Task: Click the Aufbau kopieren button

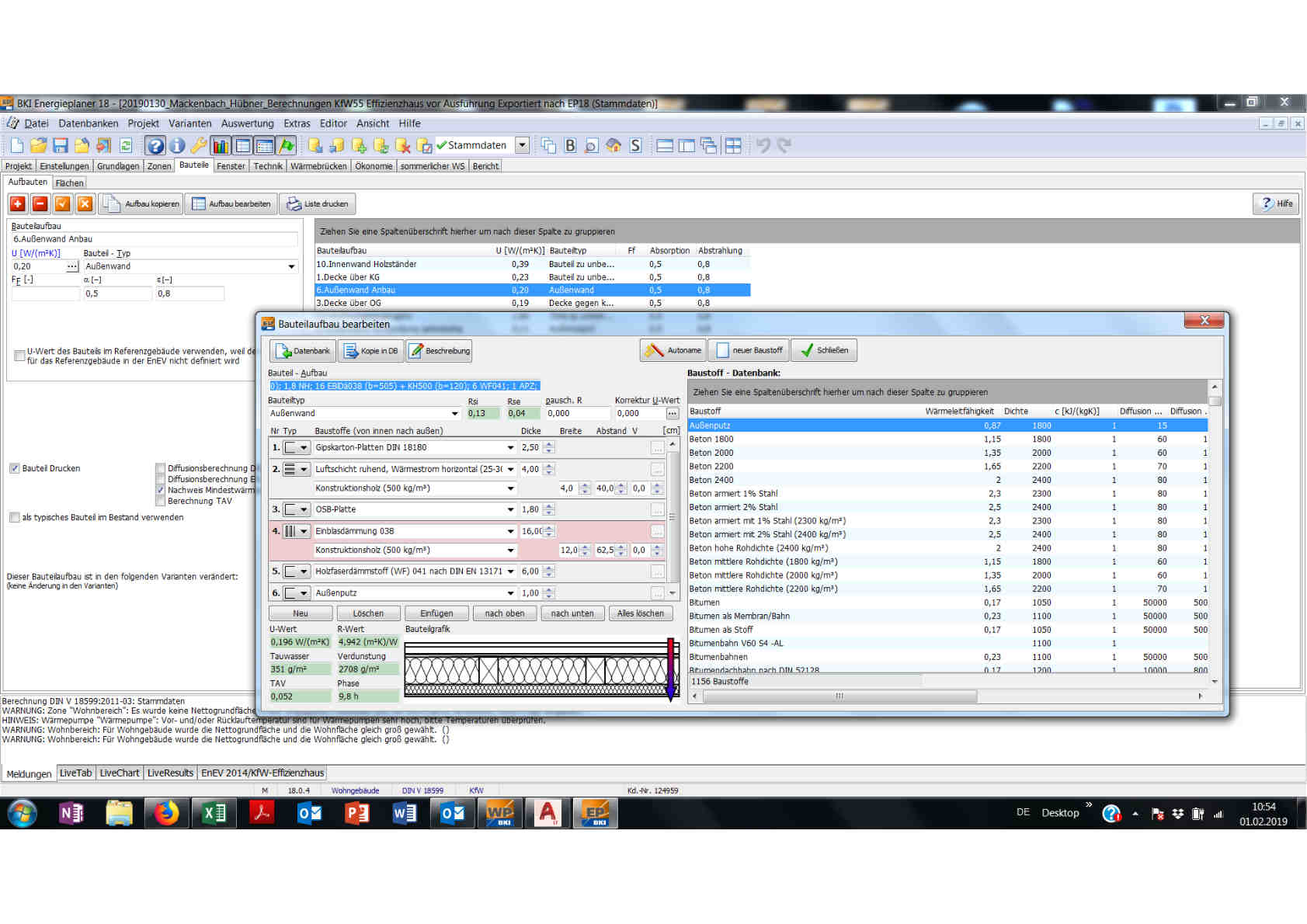Action: tap(141, 203)
